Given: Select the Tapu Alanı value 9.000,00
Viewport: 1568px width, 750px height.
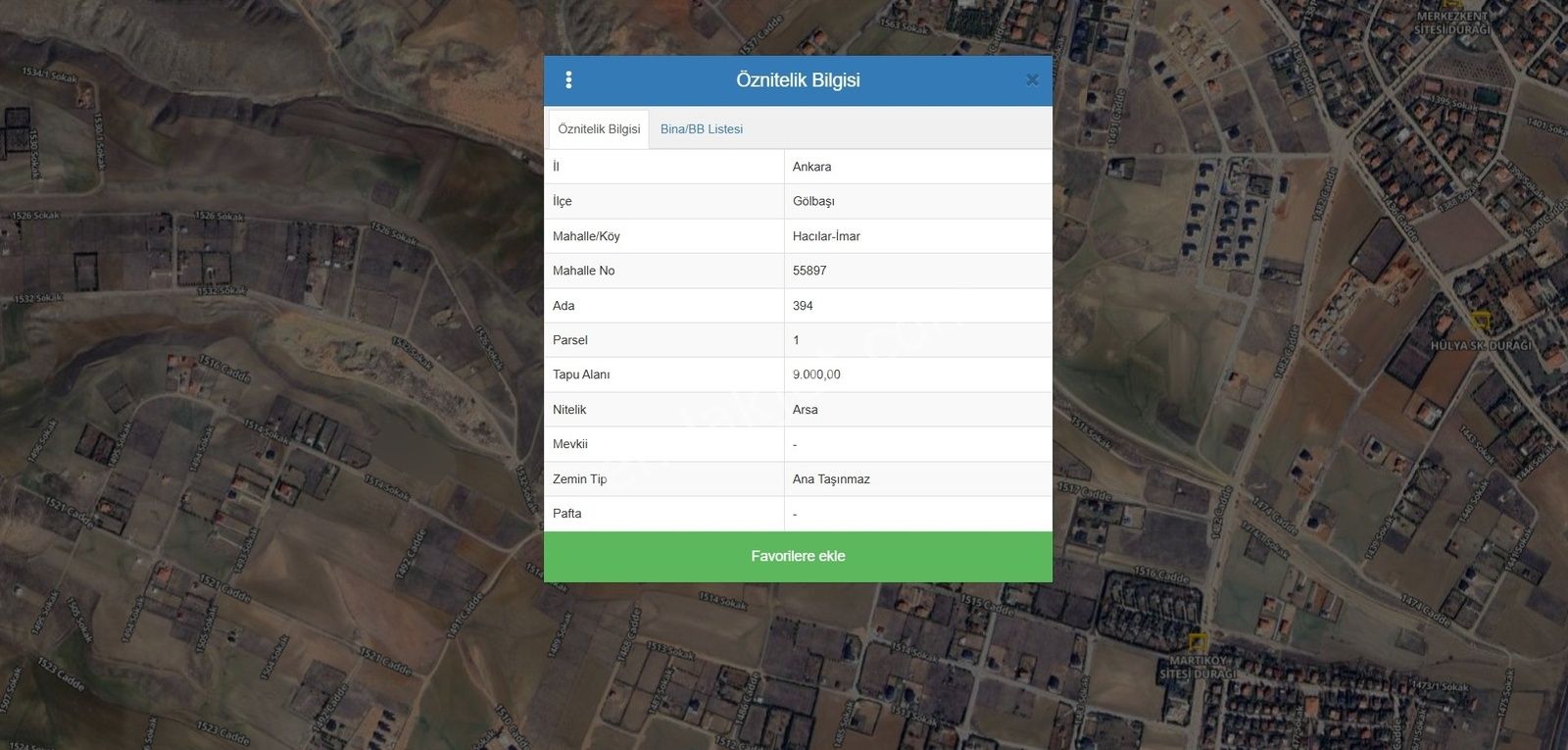Looking at the screenshot, I should tap(816, 375).
